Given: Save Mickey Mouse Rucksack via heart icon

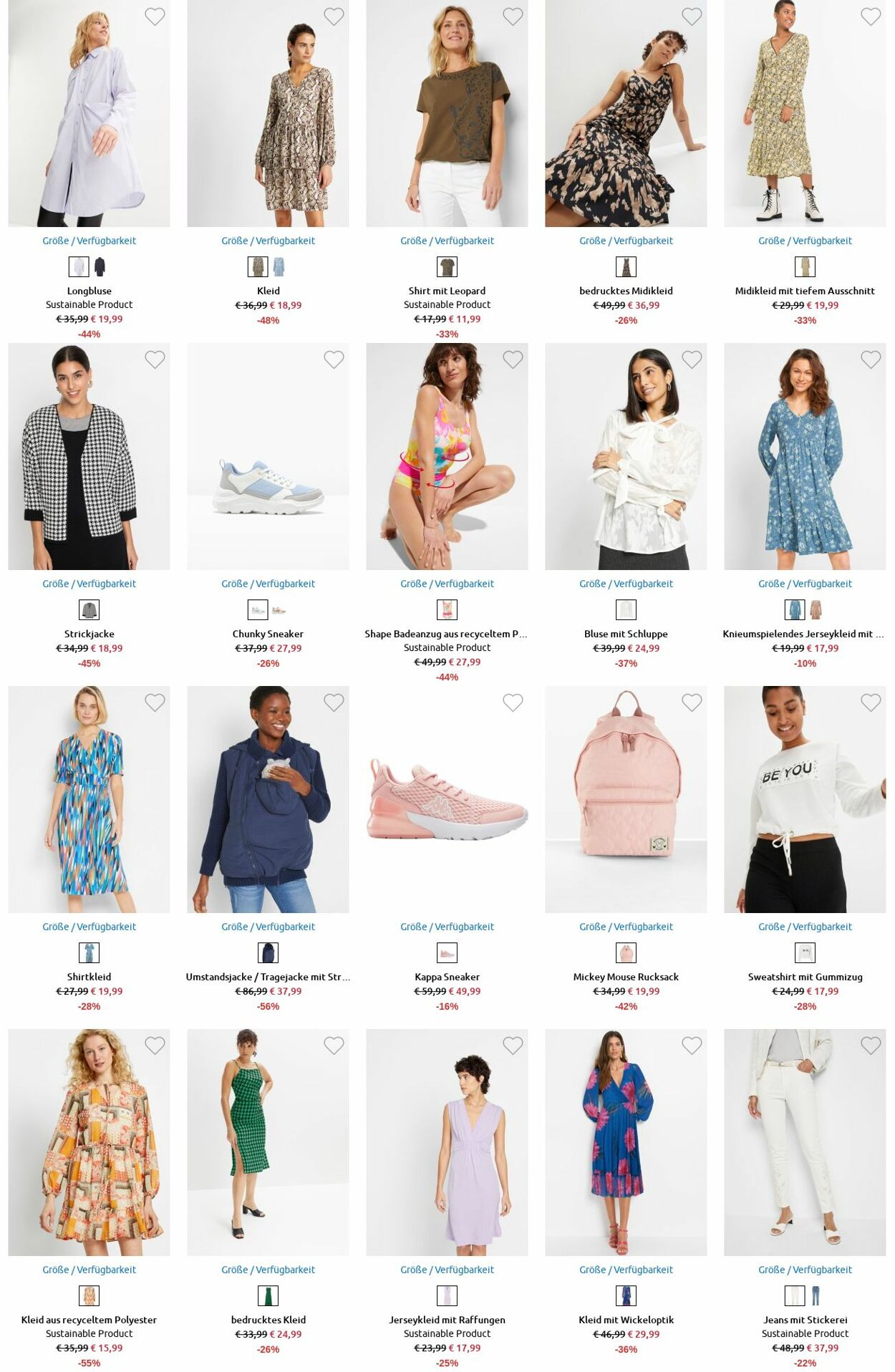Looking at the screenshot, I should [692, 702].
